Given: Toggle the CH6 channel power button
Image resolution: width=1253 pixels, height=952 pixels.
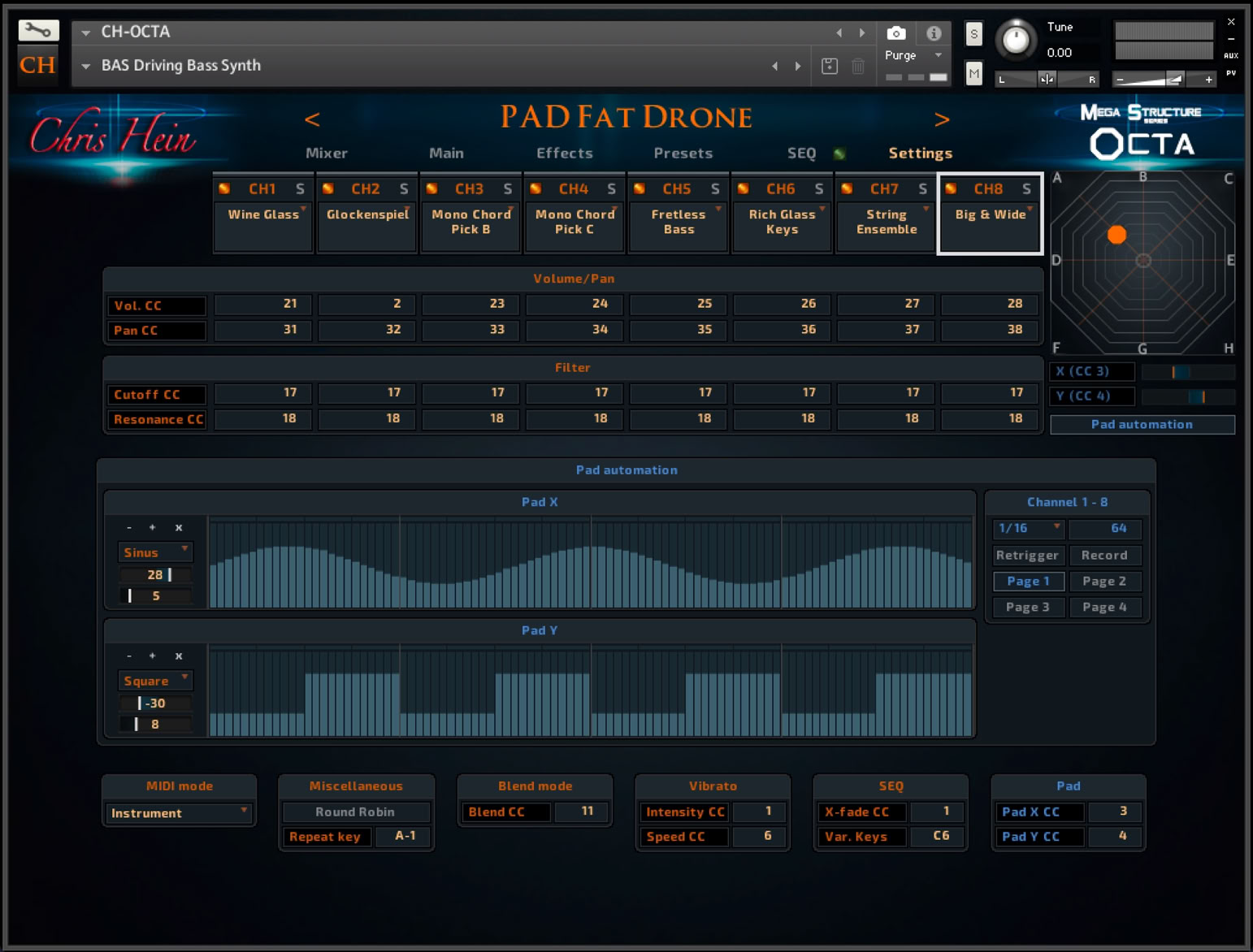Looking at the screenshot, I should 743,188.
